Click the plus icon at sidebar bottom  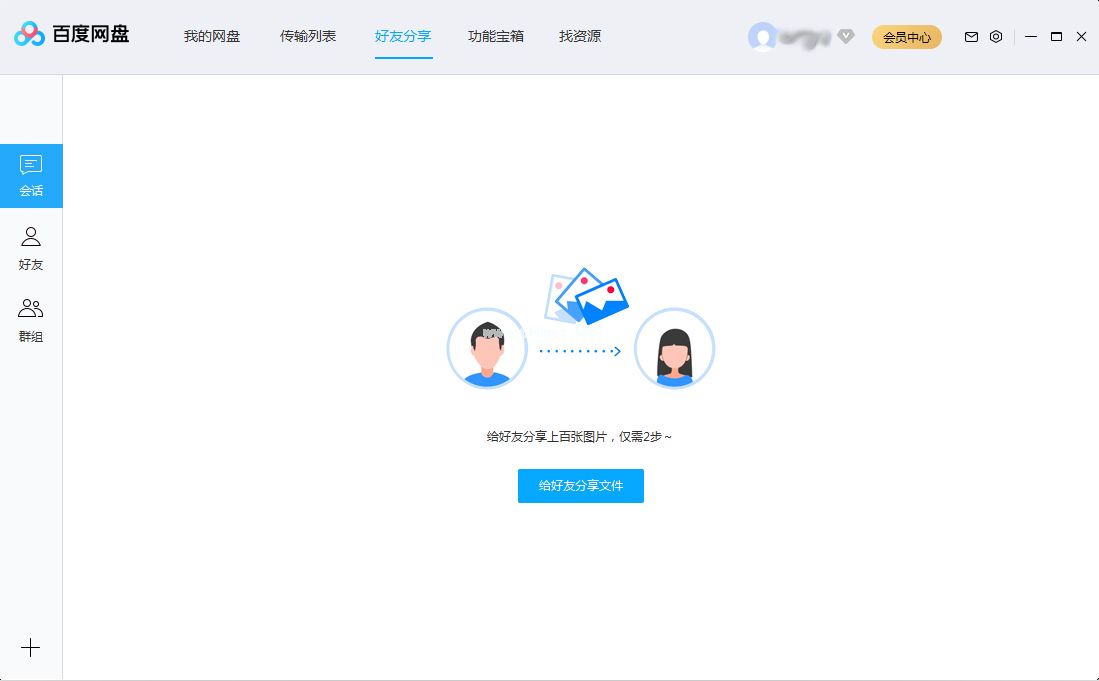(x=31, y=647)
